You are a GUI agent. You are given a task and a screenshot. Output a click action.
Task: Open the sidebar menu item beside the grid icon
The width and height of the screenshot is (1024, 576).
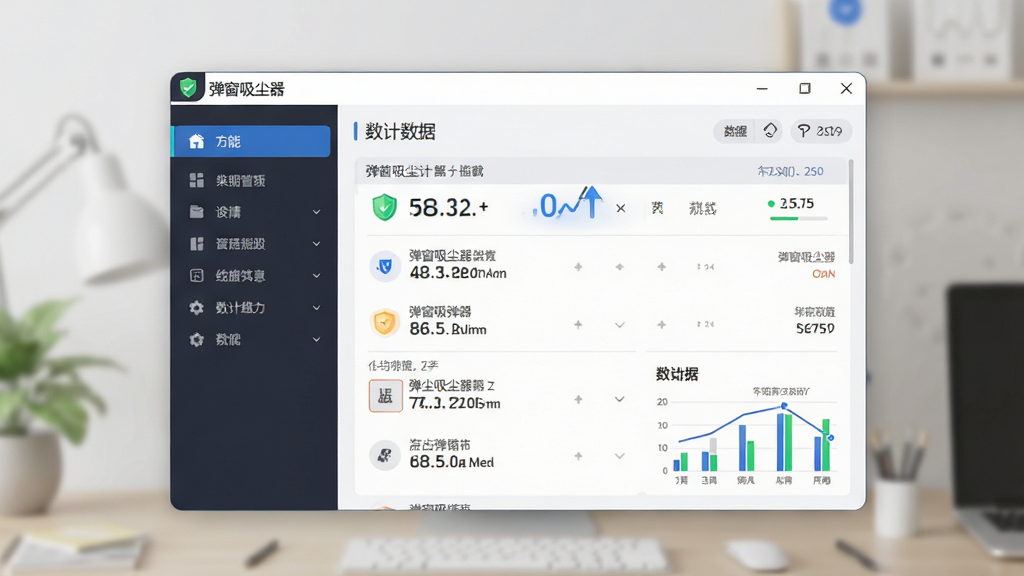[240, 181]
